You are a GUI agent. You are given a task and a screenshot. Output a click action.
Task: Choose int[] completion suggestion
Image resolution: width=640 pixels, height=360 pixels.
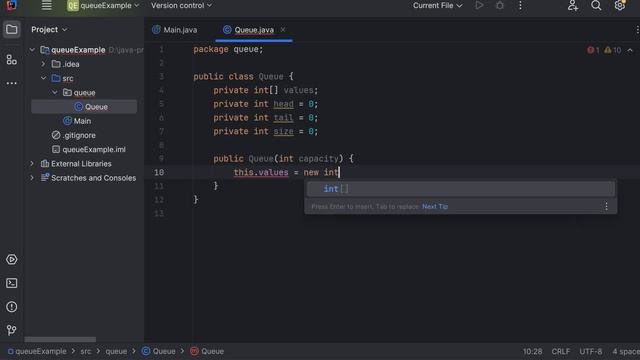[x=461, y=189]
